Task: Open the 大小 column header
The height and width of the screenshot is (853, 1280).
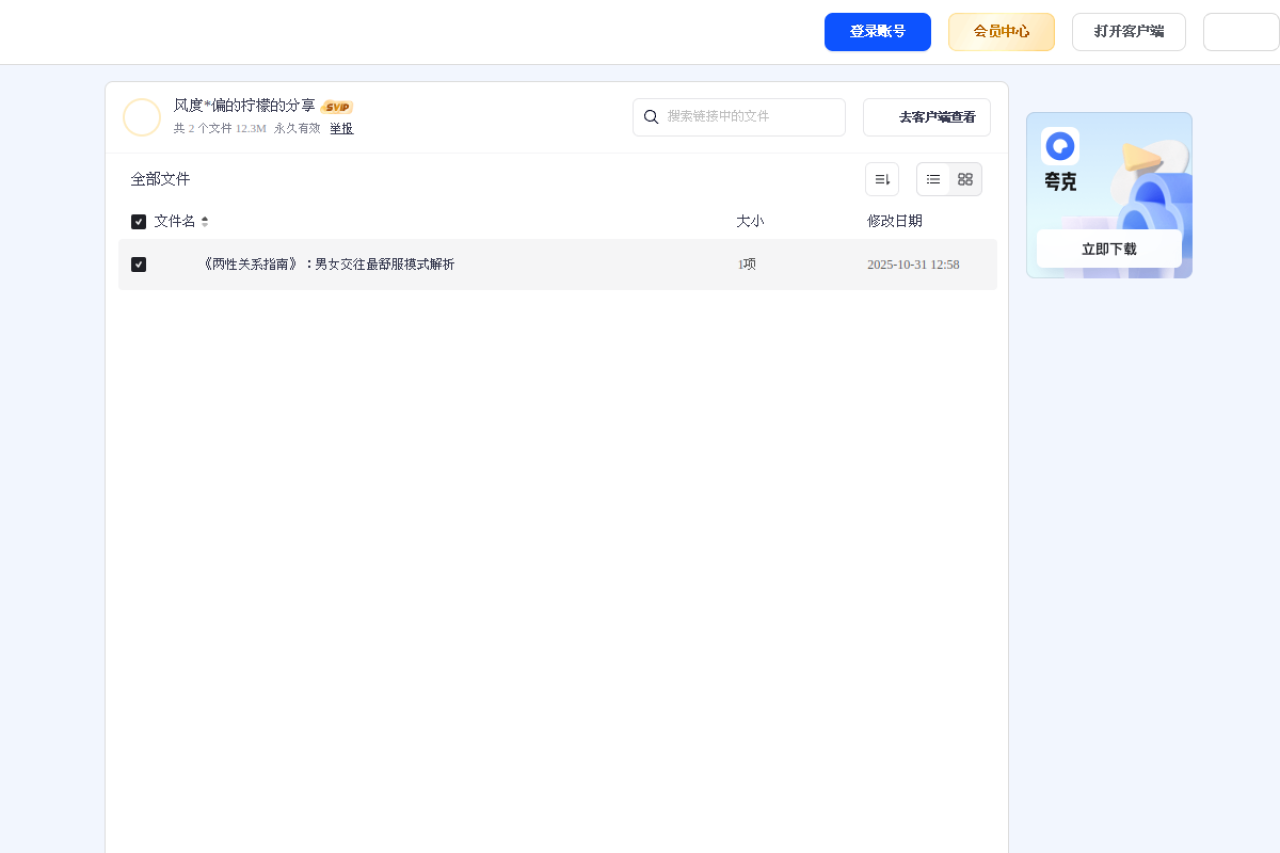Action: [x=750, y=221]
